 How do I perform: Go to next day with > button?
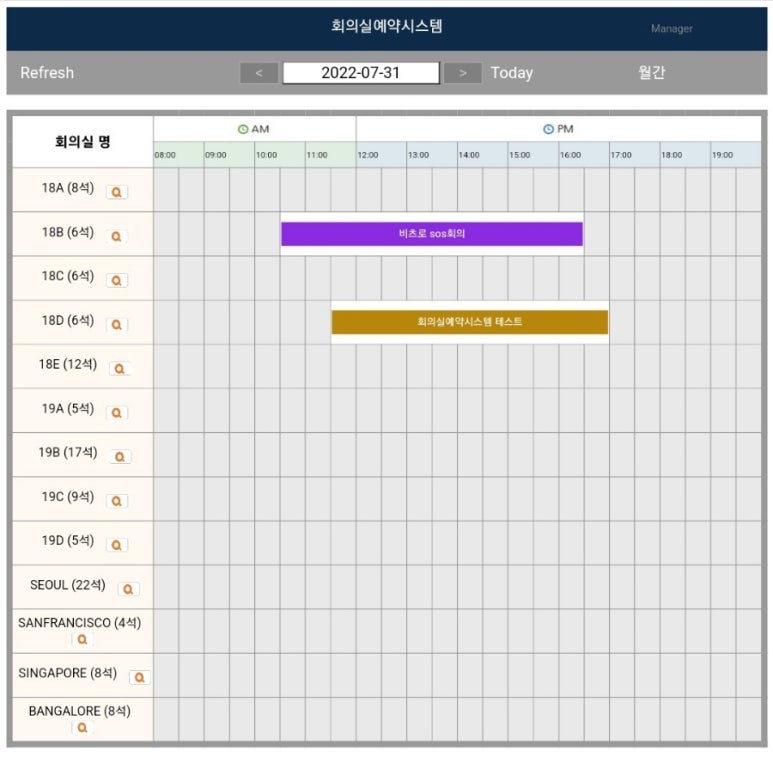point(462,73)
